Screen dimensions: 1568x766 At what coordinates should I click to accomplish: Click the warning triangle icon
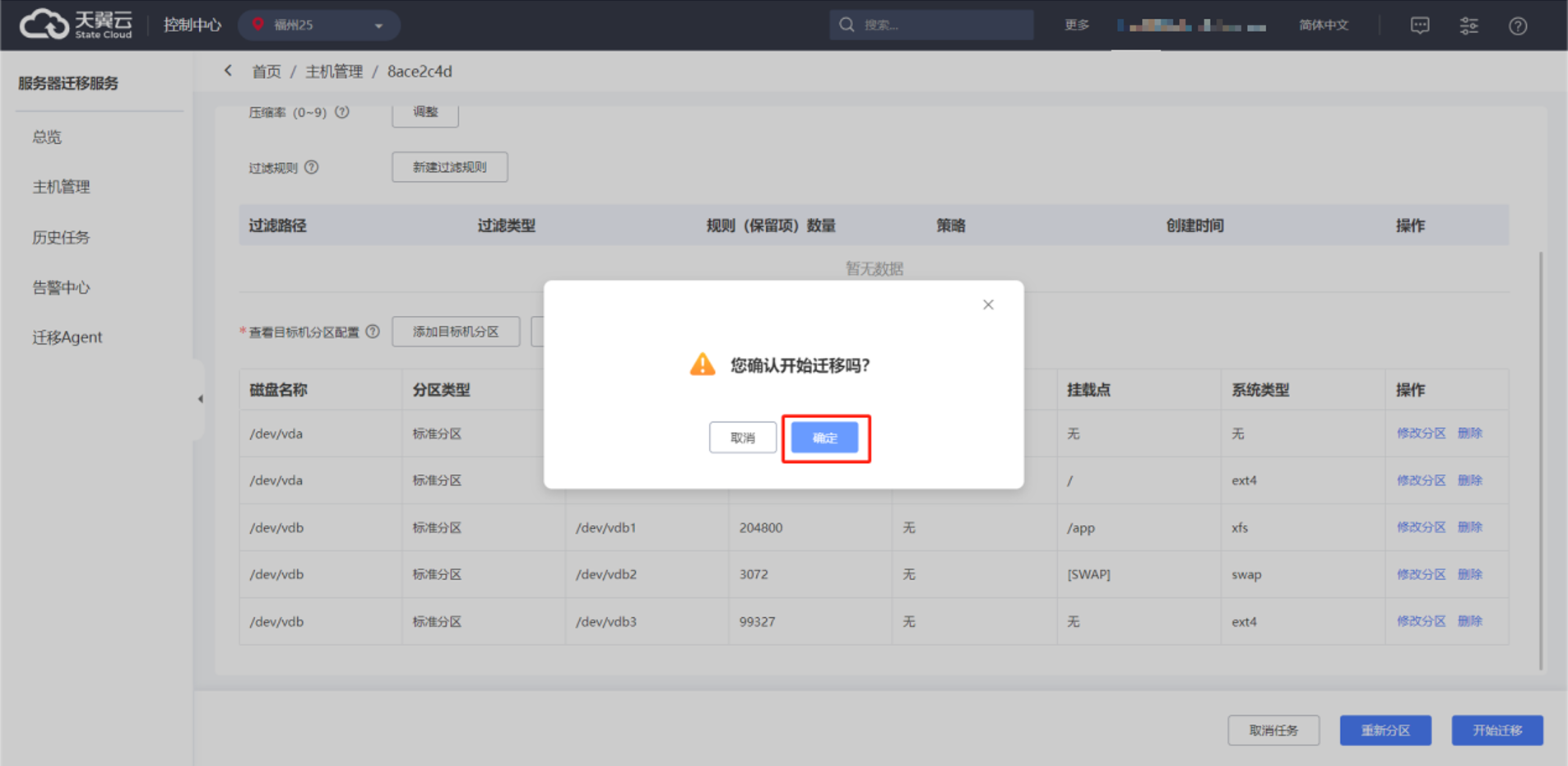pos(703,364)
